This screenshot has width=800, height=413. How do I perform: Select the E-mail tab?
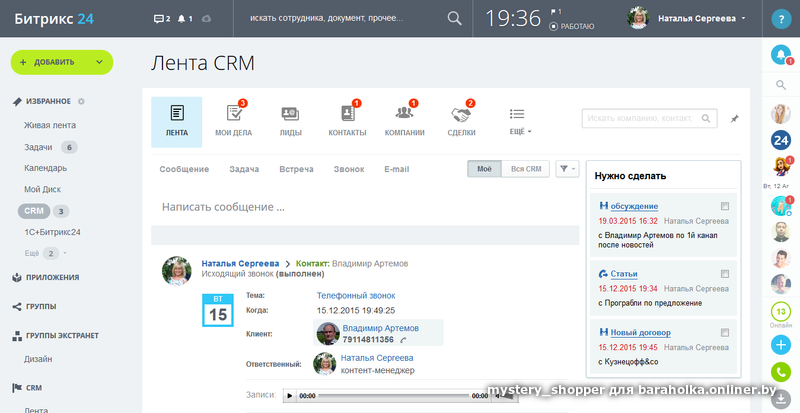click(x=397, y=169)
